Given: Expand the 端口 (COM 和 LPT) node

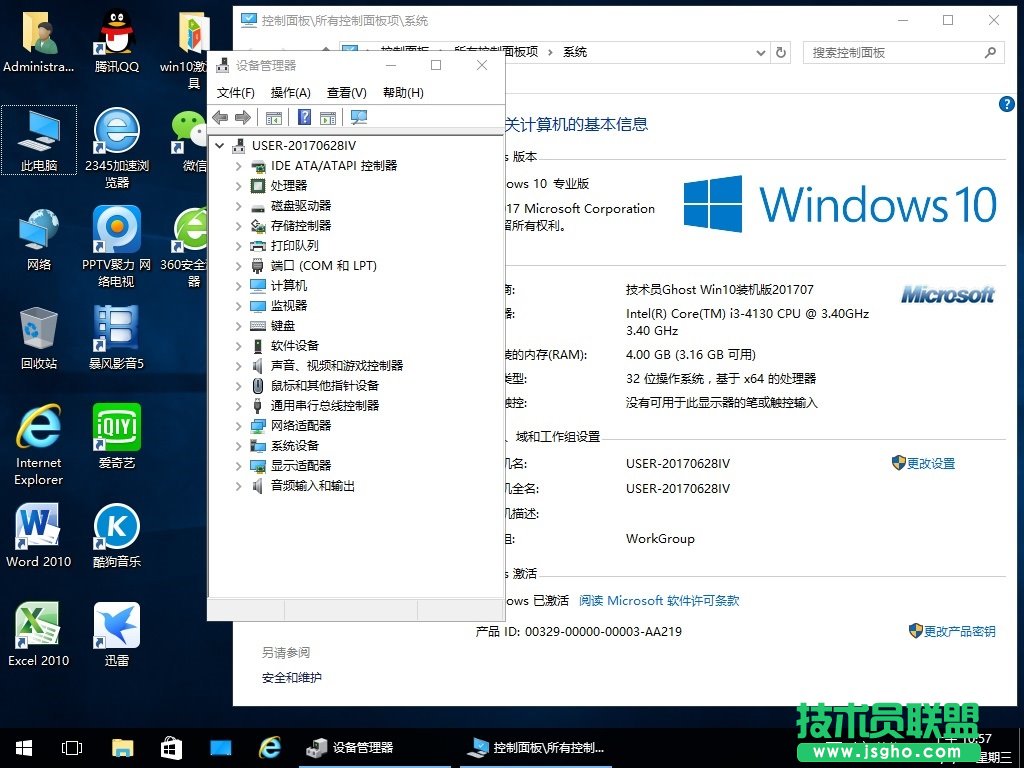Looking at the screenshot, I should click(238, 266).
